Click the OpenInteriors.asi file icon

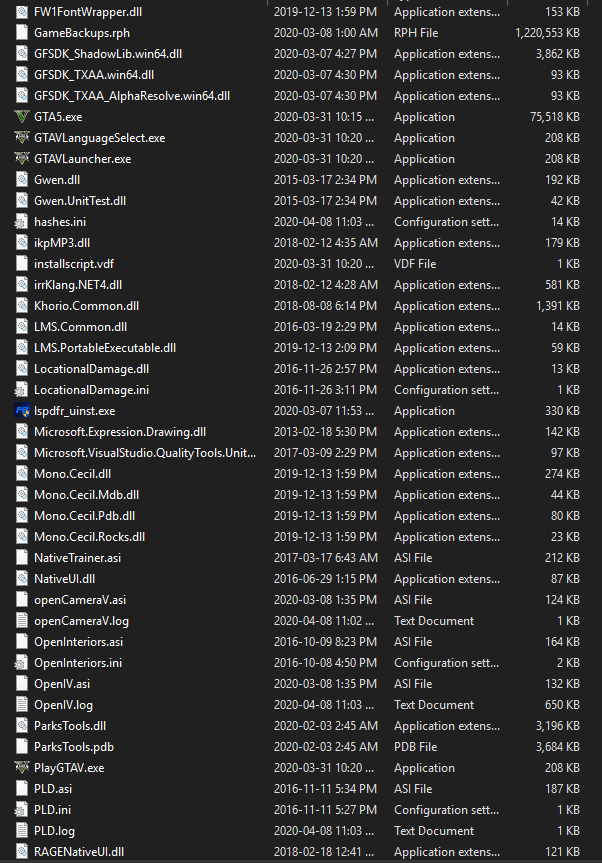[x=21, y=642]
